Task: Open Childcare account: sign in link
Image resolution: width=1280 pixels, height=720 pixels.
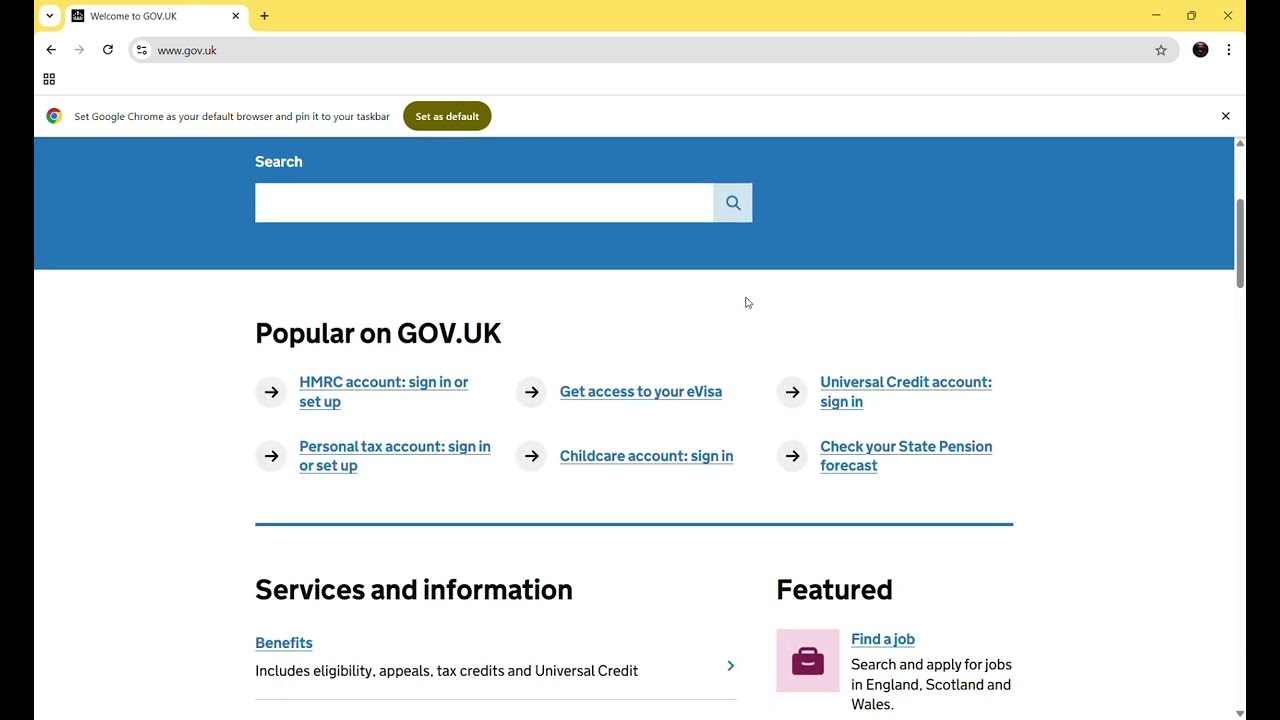Action: point(646,456)
